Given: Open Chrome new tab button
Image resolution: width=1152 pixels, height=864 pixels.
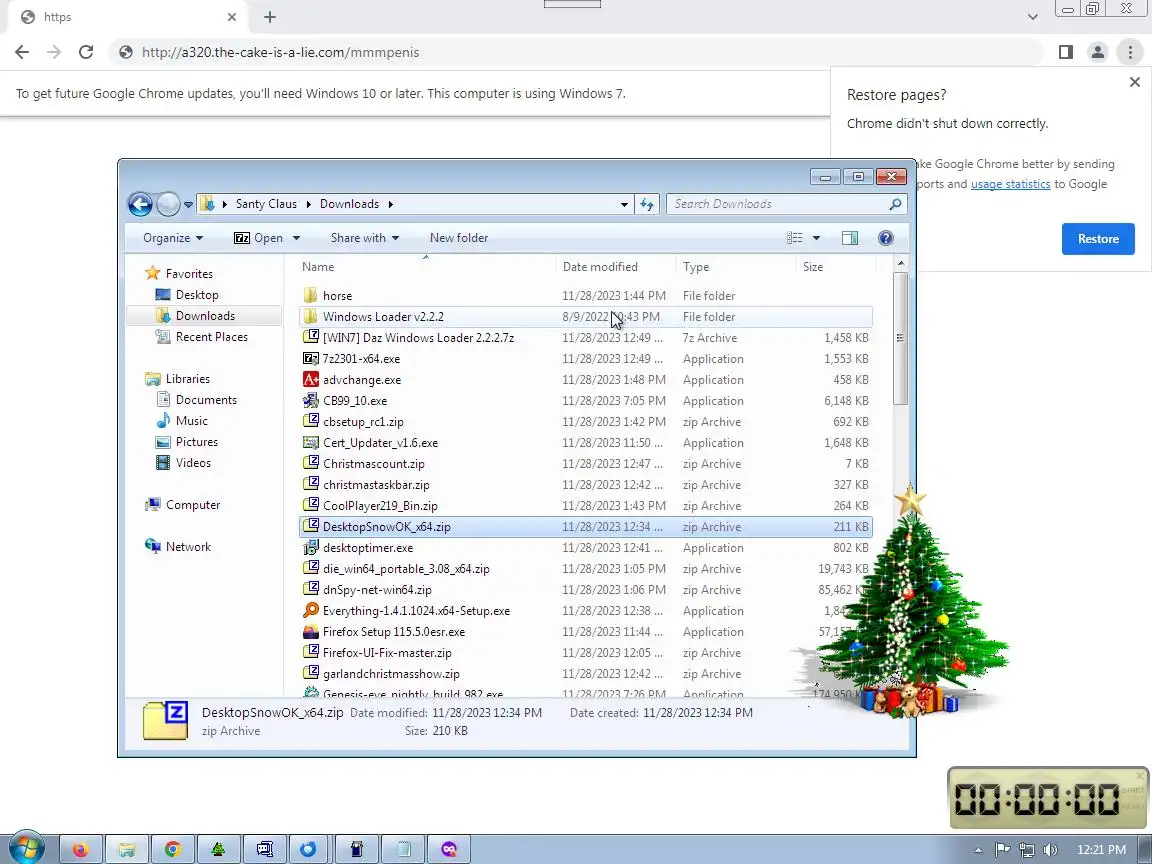Looking at the screenshot, I should (270, 17).
